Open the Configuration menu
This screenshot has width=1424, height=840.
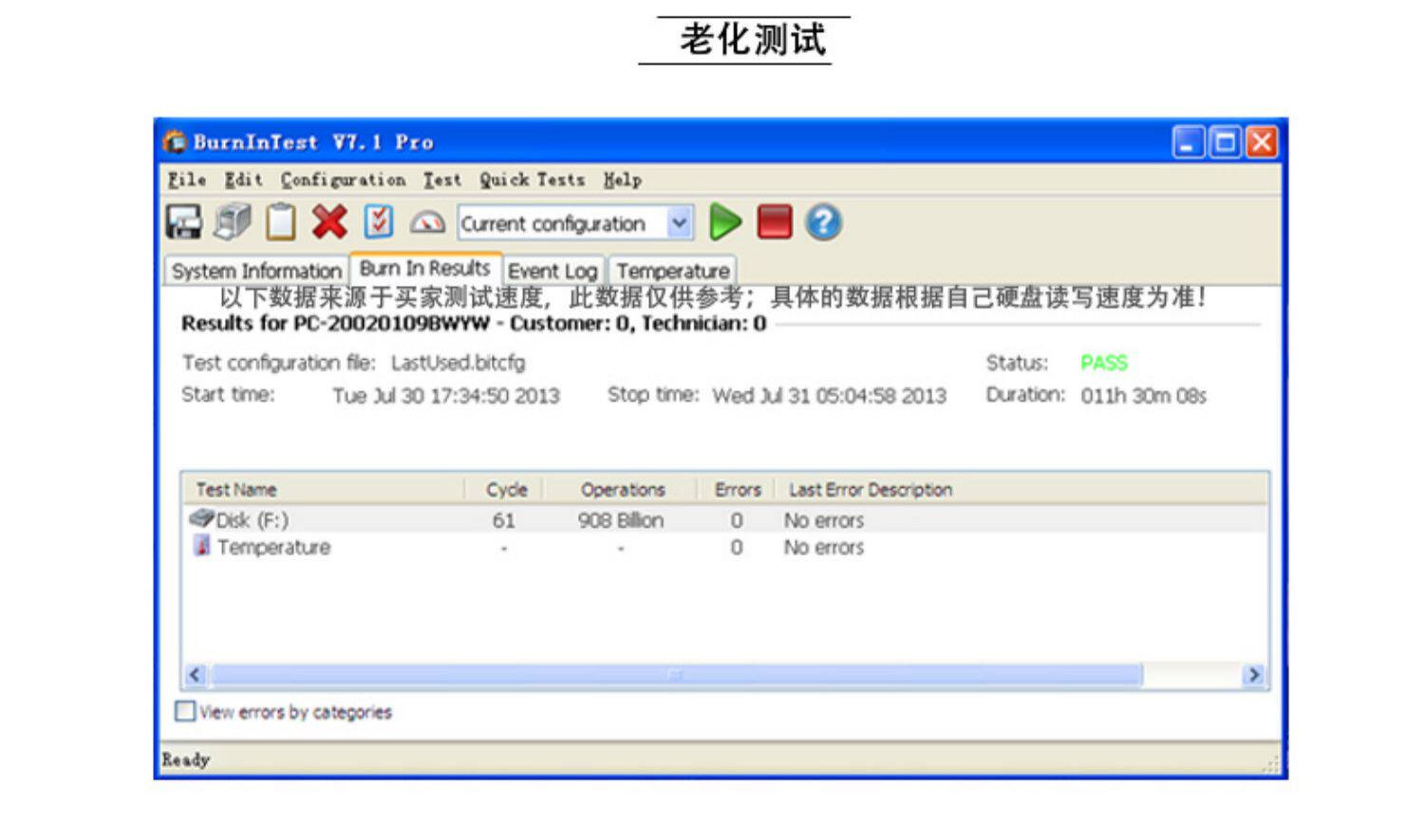343,179
